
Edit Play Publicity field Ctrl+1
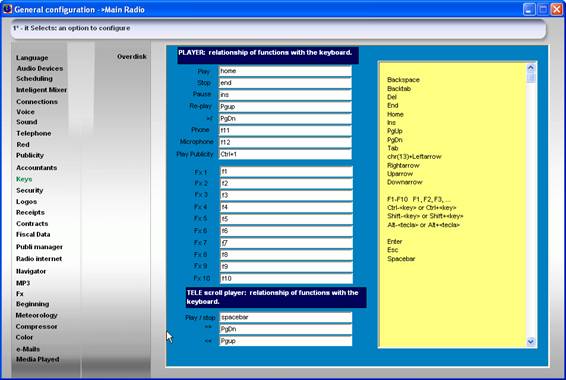pos(285,154)
